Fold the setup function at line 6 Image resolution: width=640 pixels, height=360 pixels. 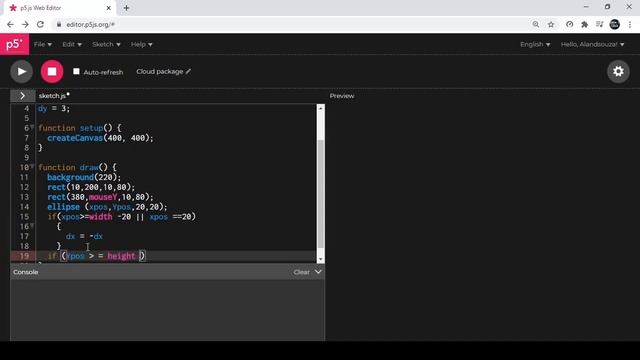click(32, 128)
